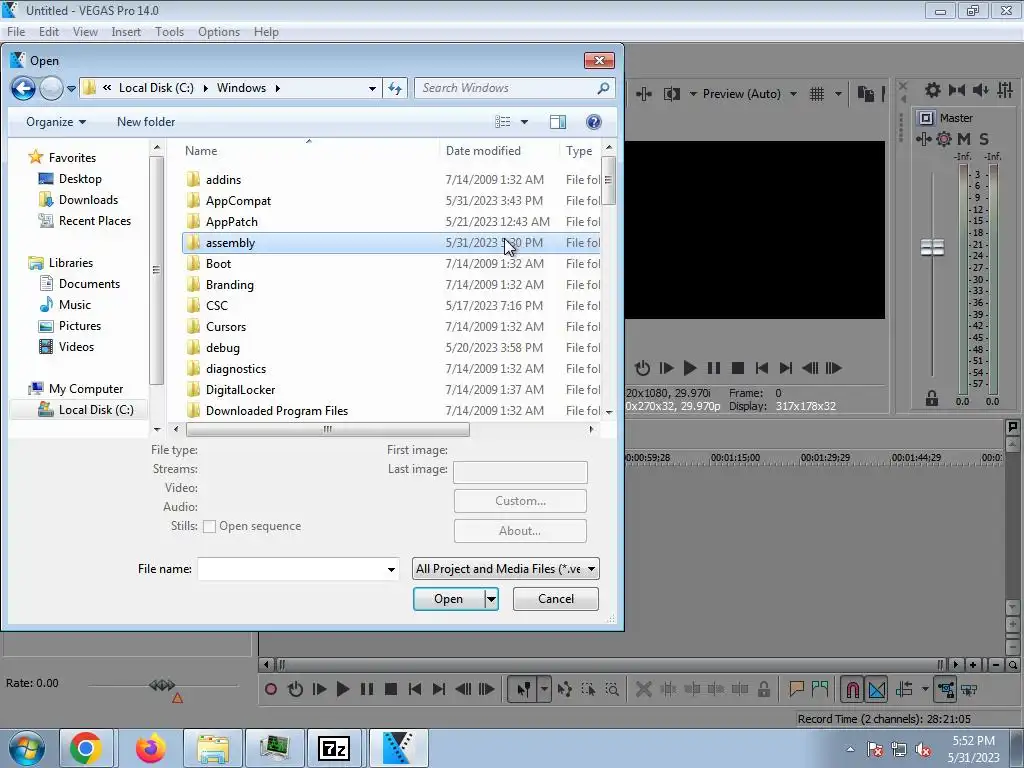Click the lock event icon in toolbar
1024x768 pixels.
click(x=763, y=689)
